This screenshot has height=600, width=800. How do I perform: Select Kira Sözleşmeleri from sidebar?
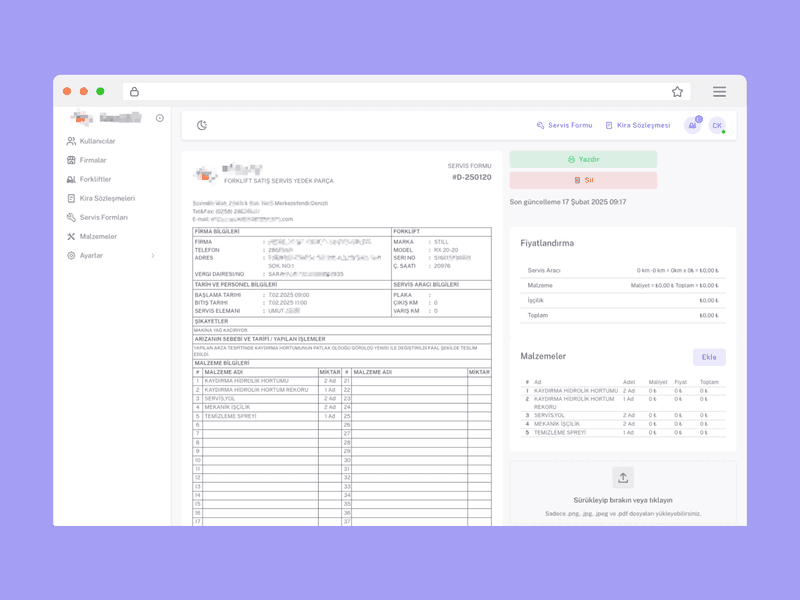(x=107, y=198)
